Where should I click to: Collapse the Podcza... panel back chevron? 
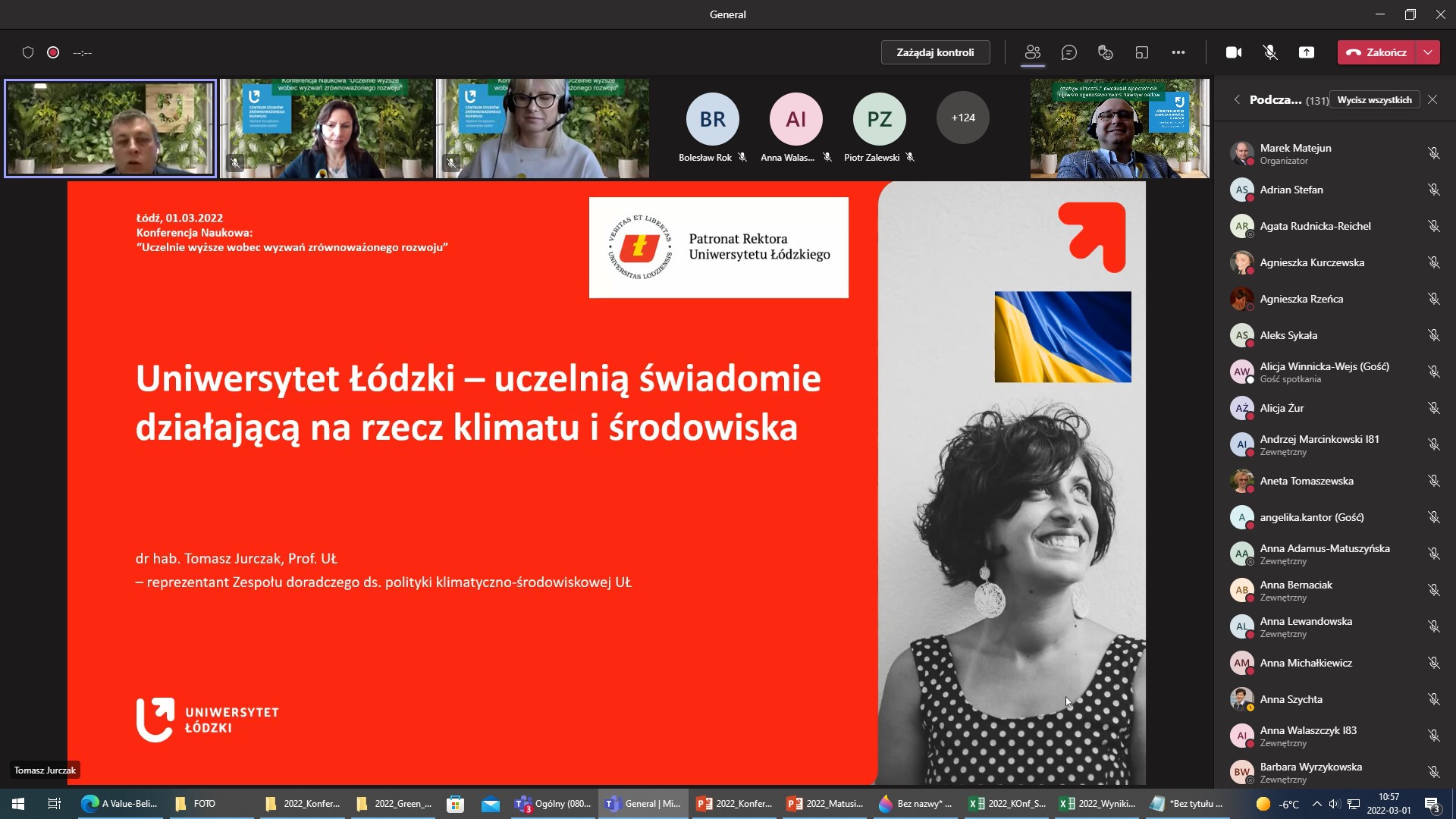pos(1237,99)
